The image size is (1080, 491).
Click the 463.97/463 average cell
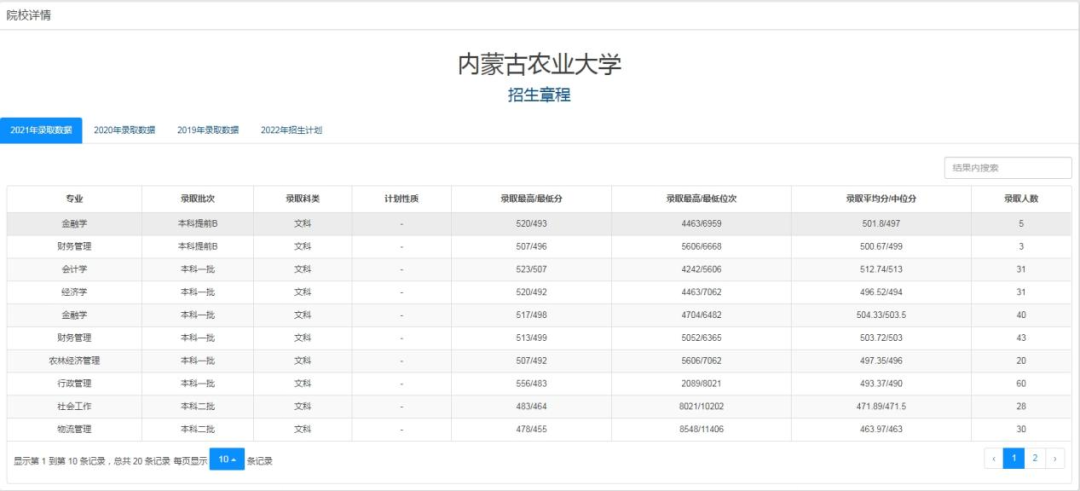click(881, 429)
